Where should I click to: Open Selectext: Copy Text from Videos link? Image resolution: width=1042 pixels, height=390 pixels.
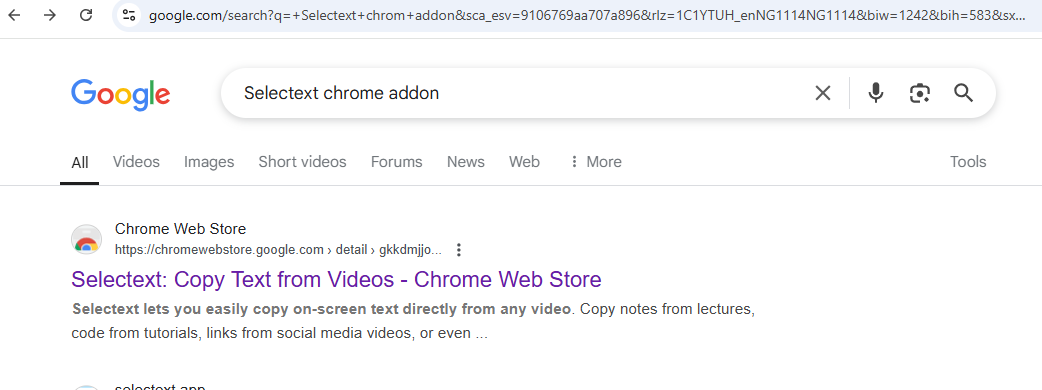coord(336,280)
